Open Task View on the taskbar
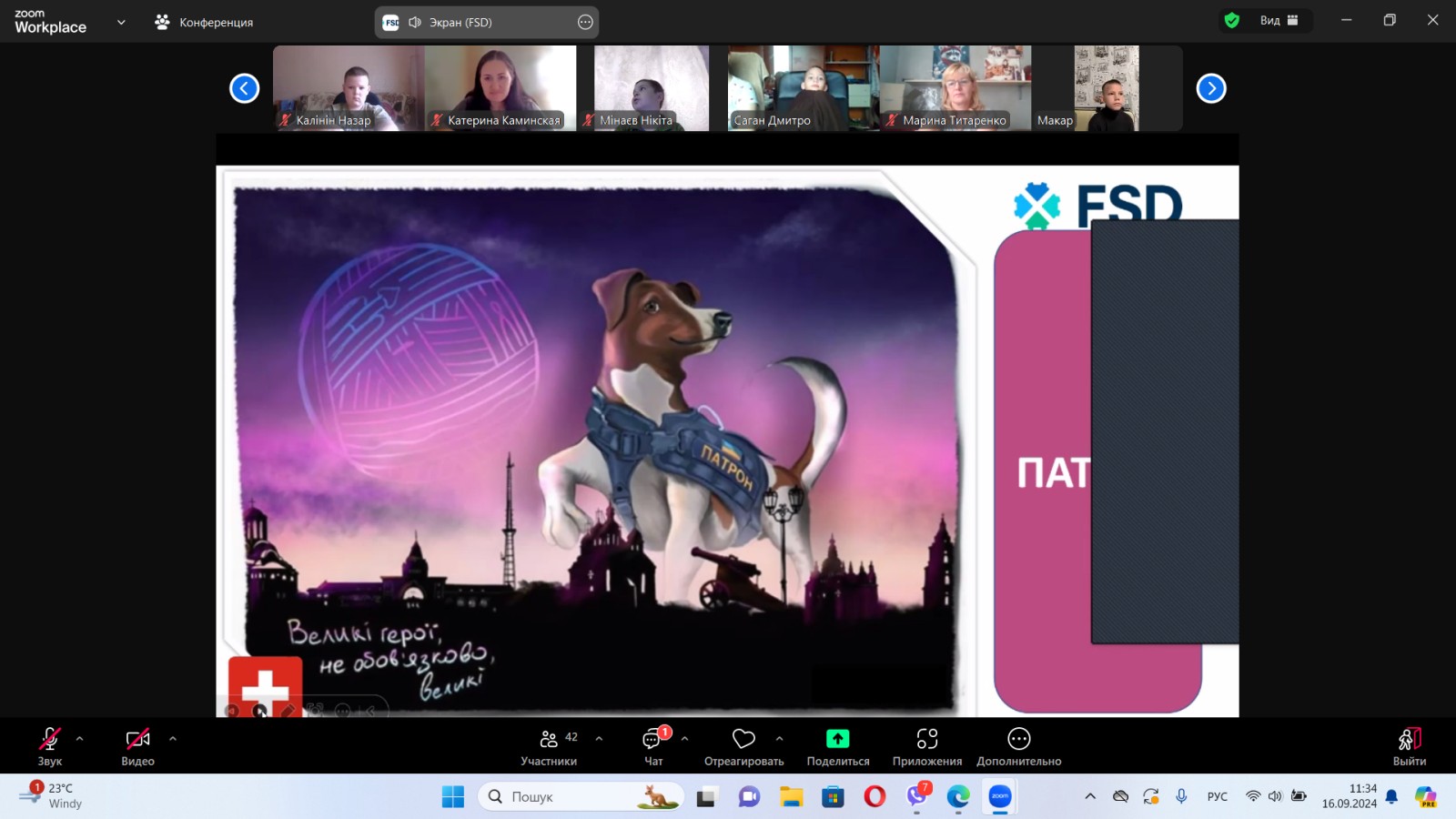Image resolution: width=1456 pixels, height=819 pixels. [x=706, y=797]
